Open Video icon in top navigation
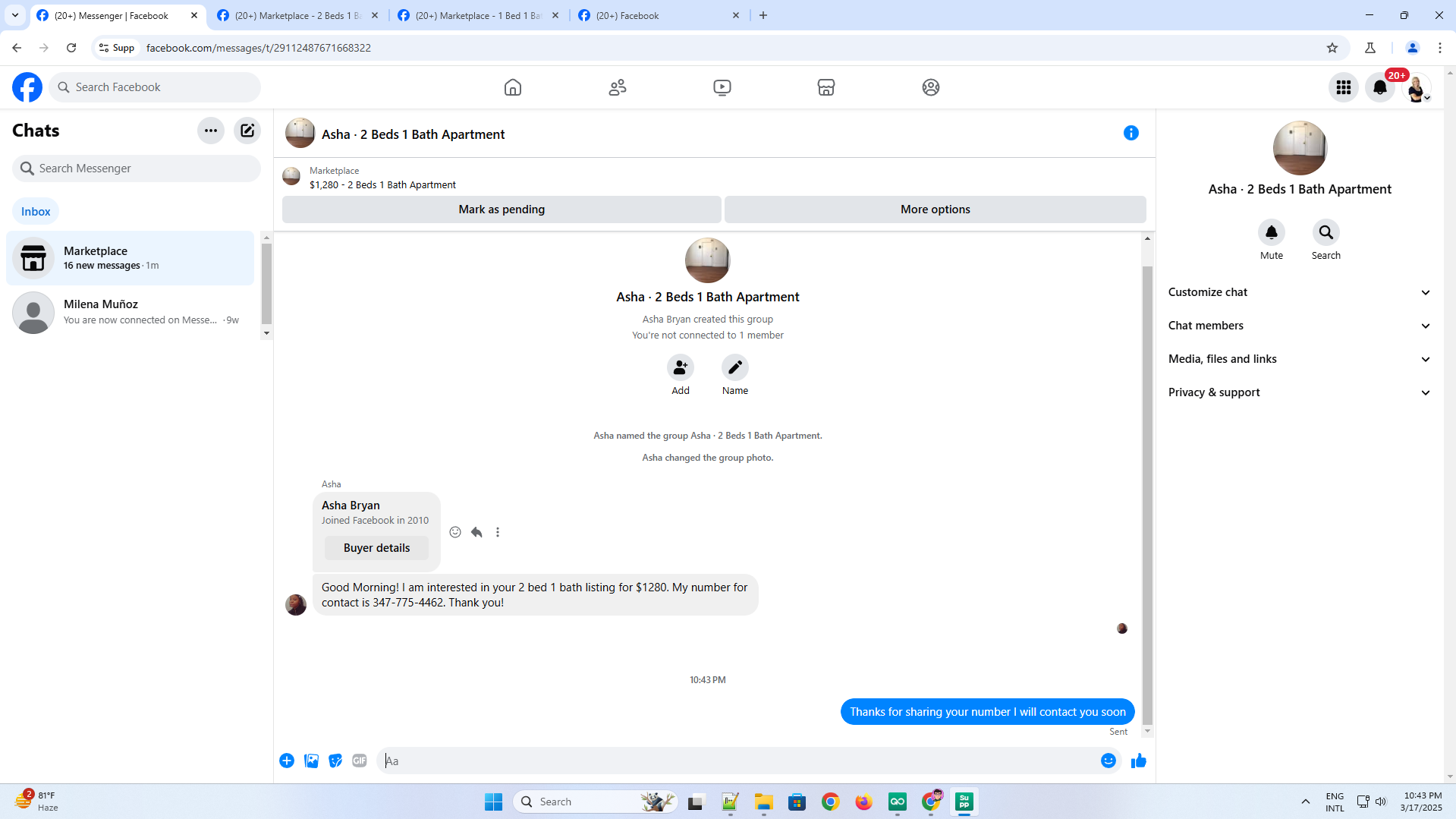Screen dimensions: 1456x819 (x=722, y=87)
